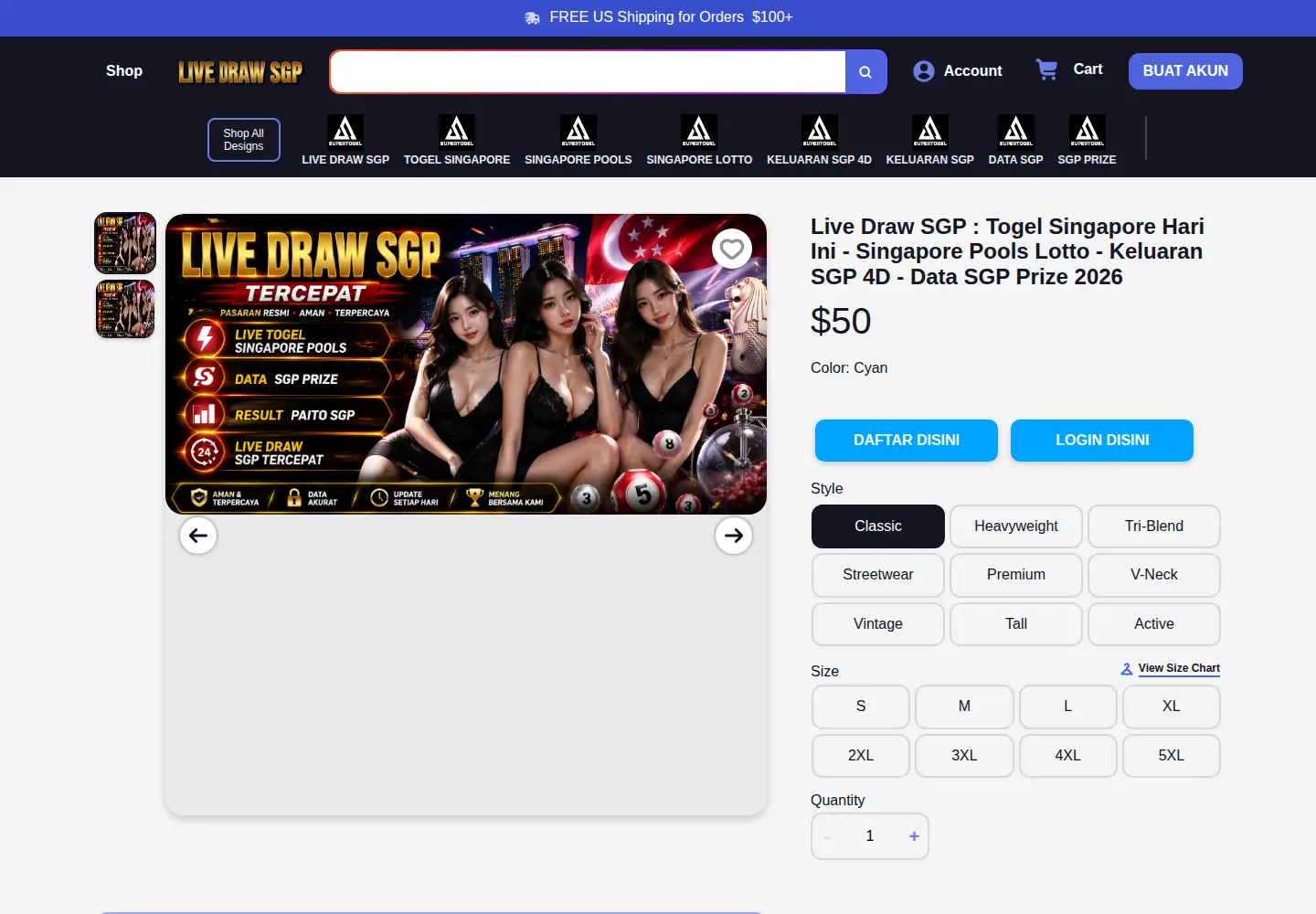
Task: Click the logo icon above LIVE DRAW SGP
Action: [x=345, y=132]
